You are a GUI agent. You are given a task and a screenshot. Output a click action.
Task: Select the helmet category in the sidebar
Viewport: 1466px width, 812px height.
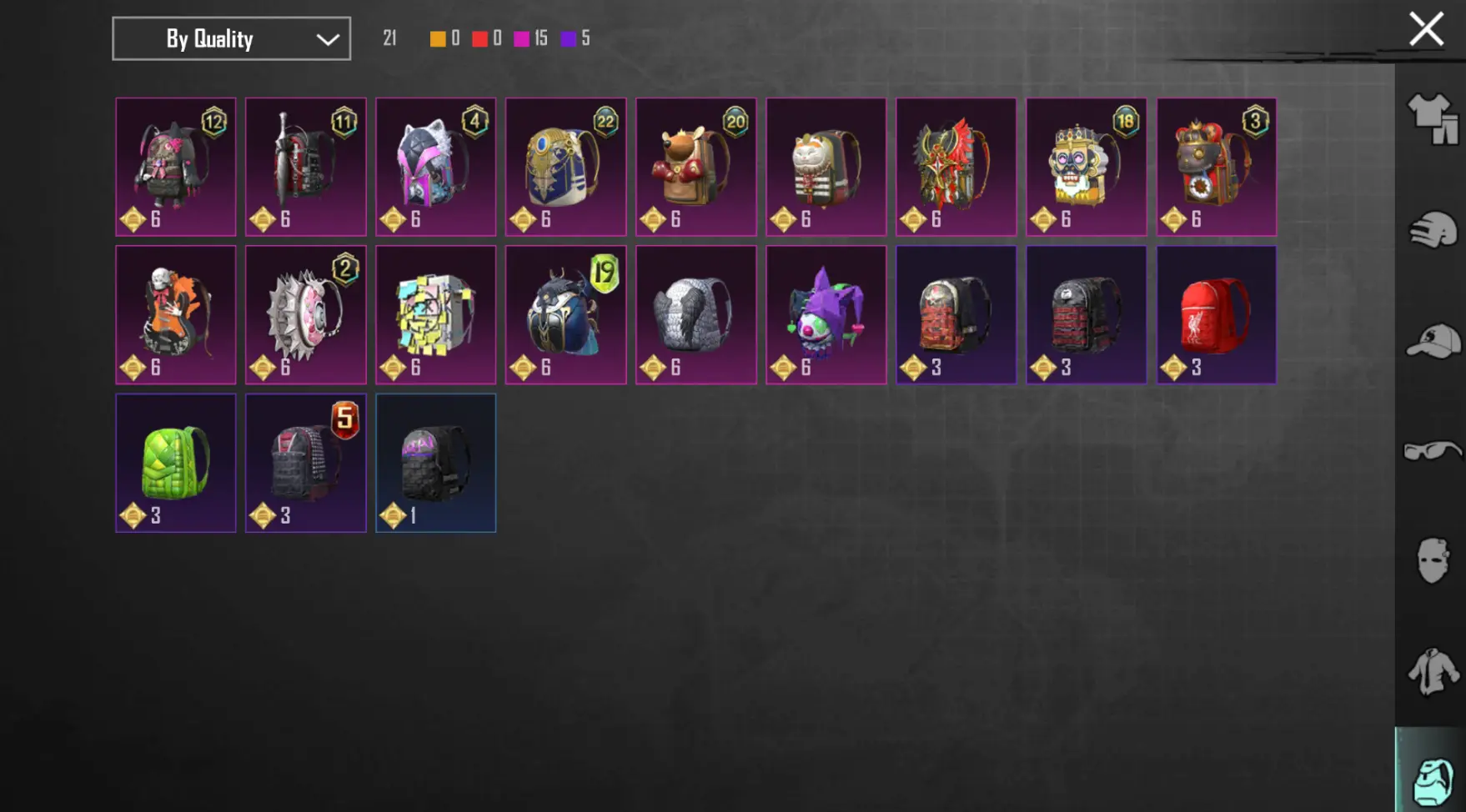click(x=1433, y=230)
